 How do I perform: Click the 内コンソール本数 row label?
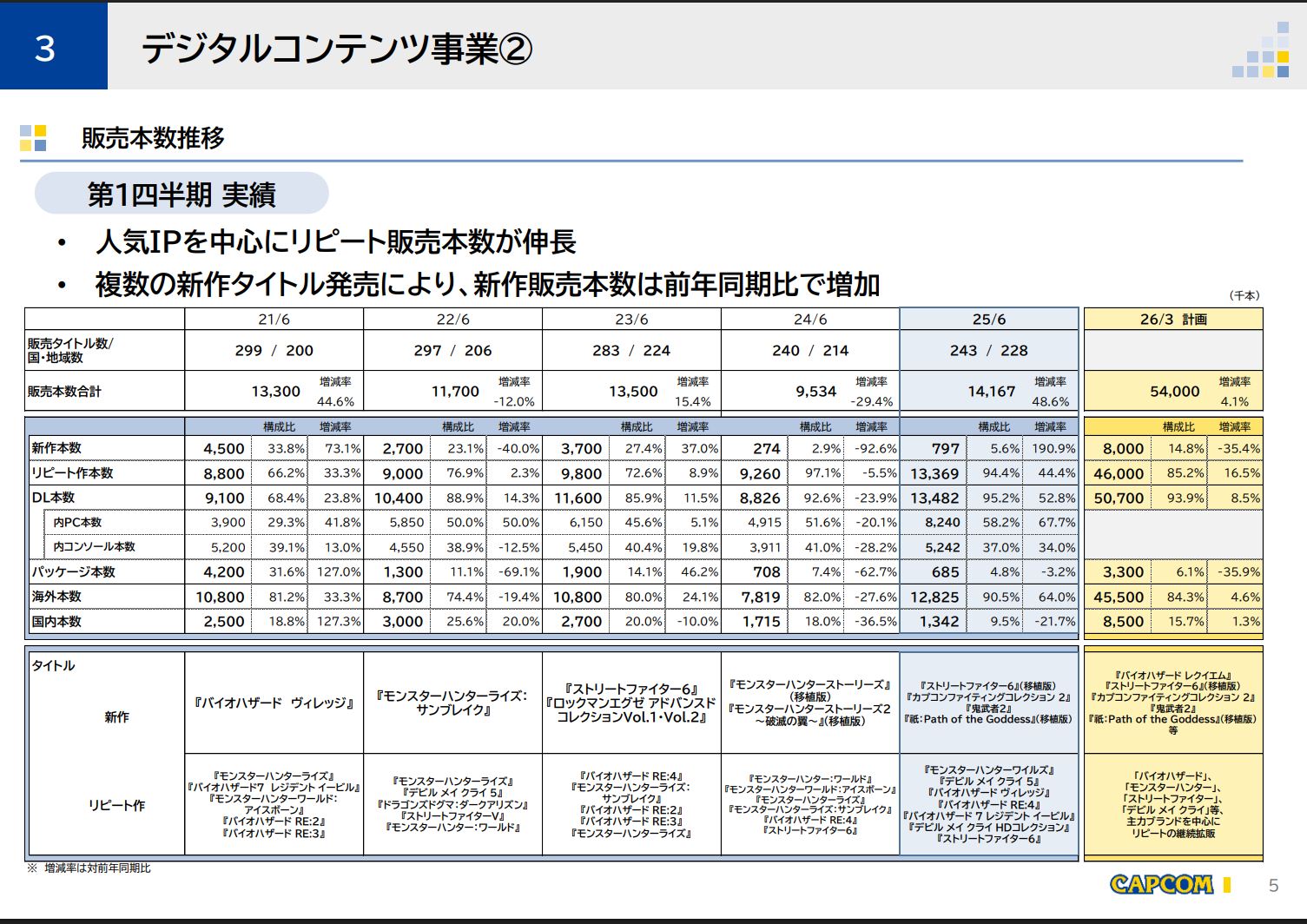click(94, 547)
